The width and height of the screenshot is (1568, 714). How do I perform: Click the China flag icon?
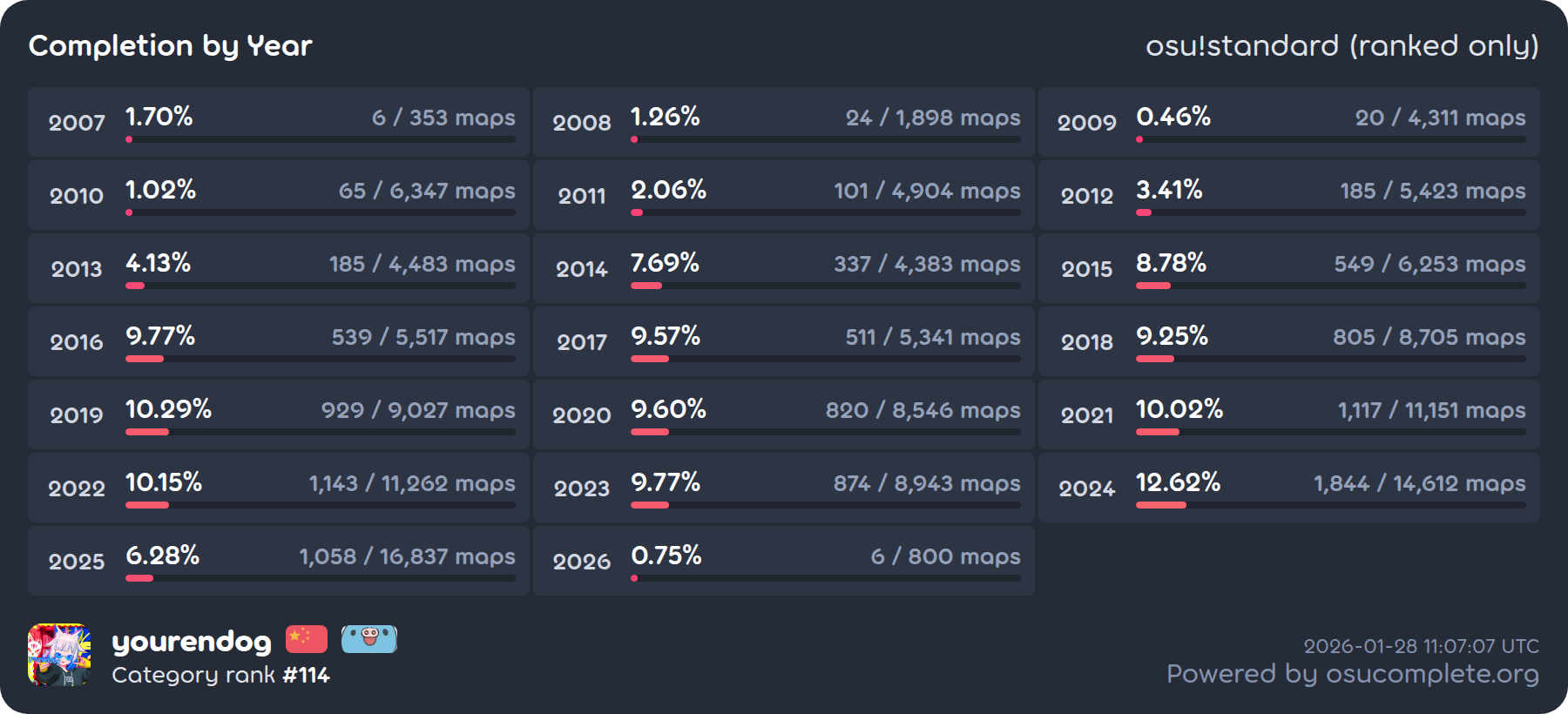pos(307,639)
